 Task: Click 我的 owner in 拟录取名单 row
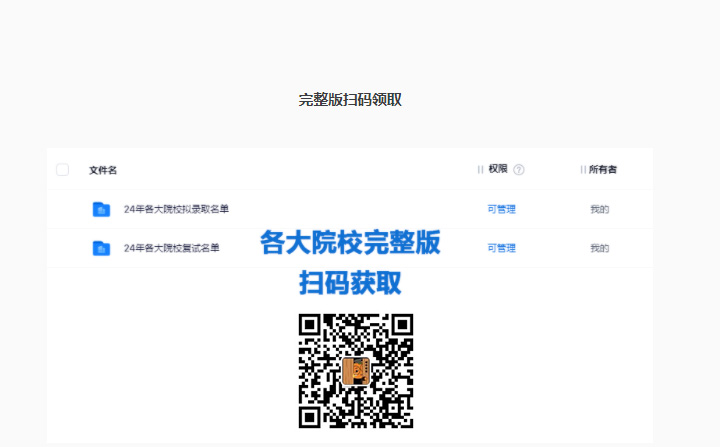pos(600,209)
